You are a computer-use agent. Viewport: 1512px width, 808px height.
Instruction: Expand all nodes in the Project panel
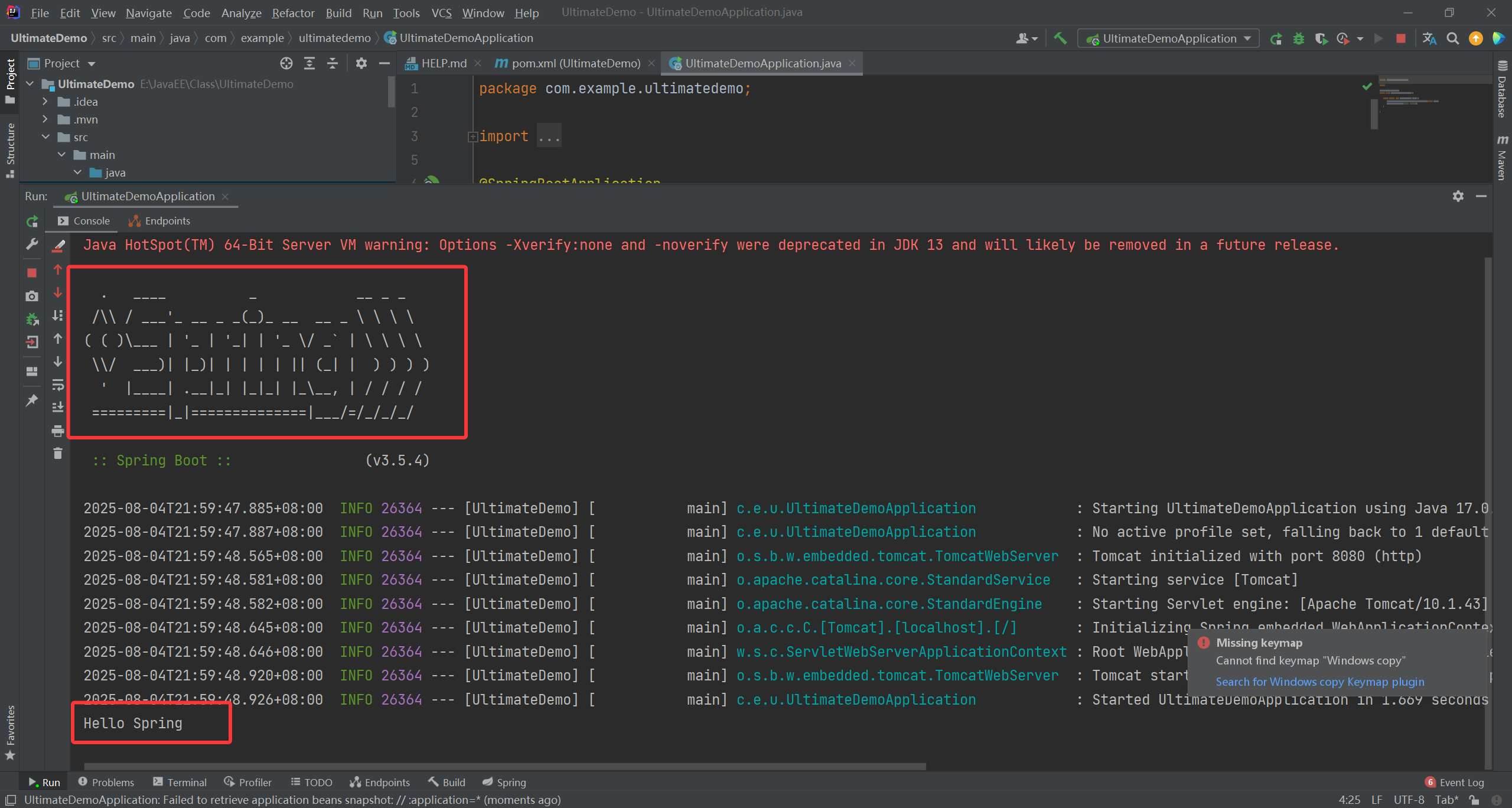coord(309,63)
